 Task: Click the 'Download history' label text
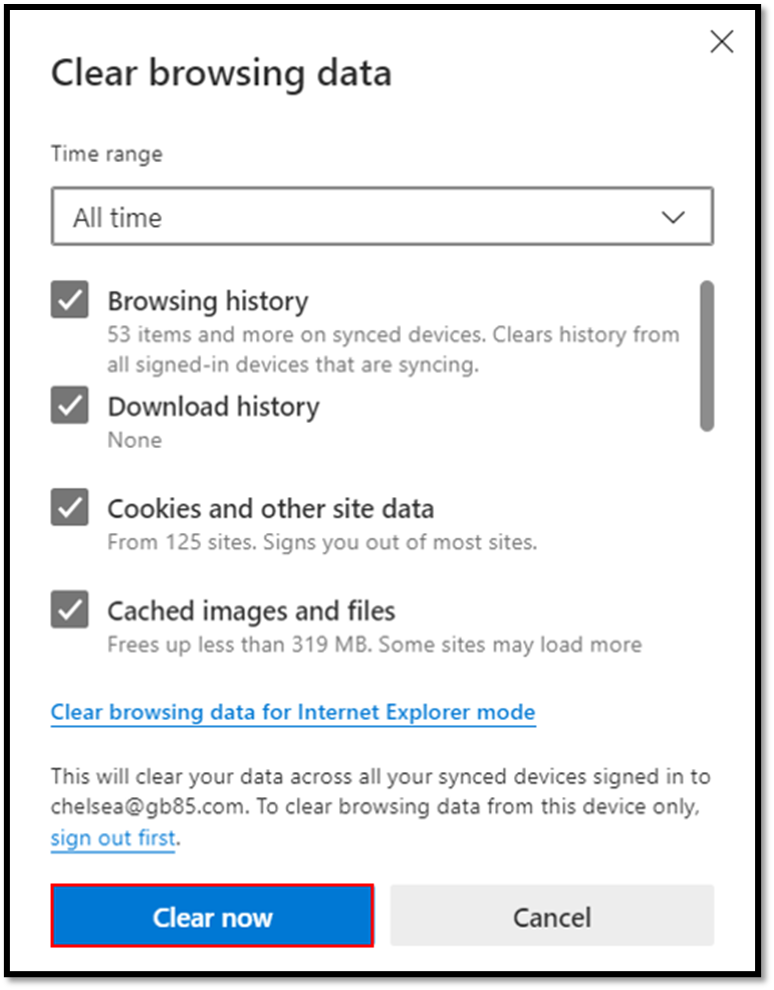tap(213, 406)
